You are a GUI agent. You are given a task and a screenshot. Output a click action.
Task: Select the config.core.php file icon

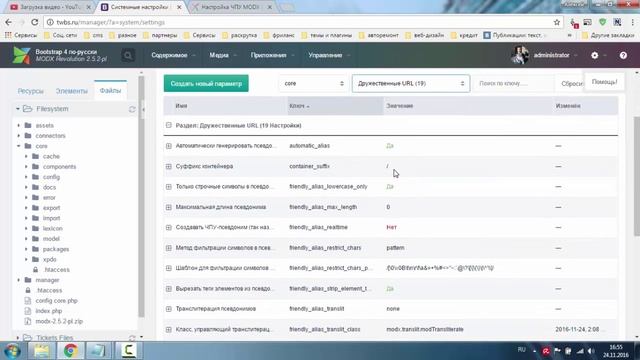coord(28,301)
